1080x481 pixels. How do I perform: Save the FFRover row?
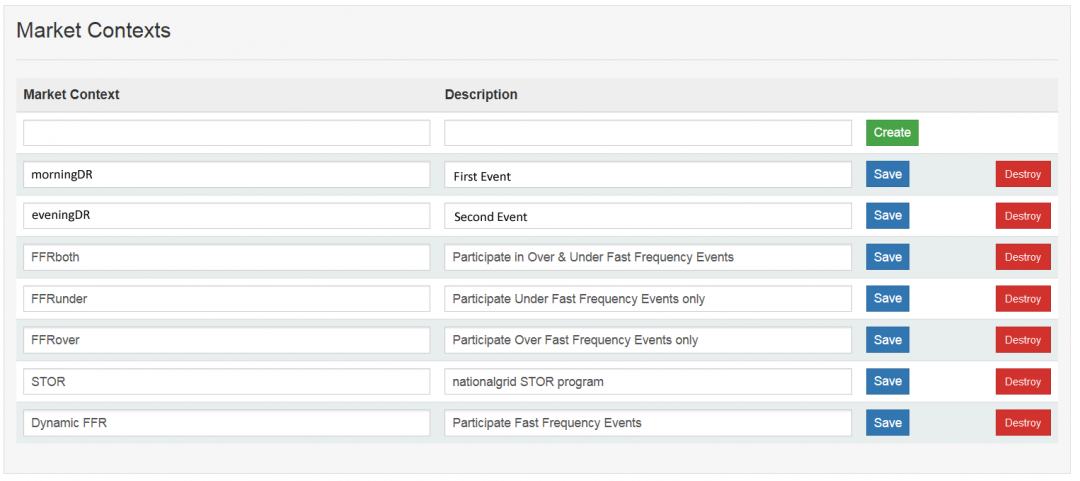887,340
